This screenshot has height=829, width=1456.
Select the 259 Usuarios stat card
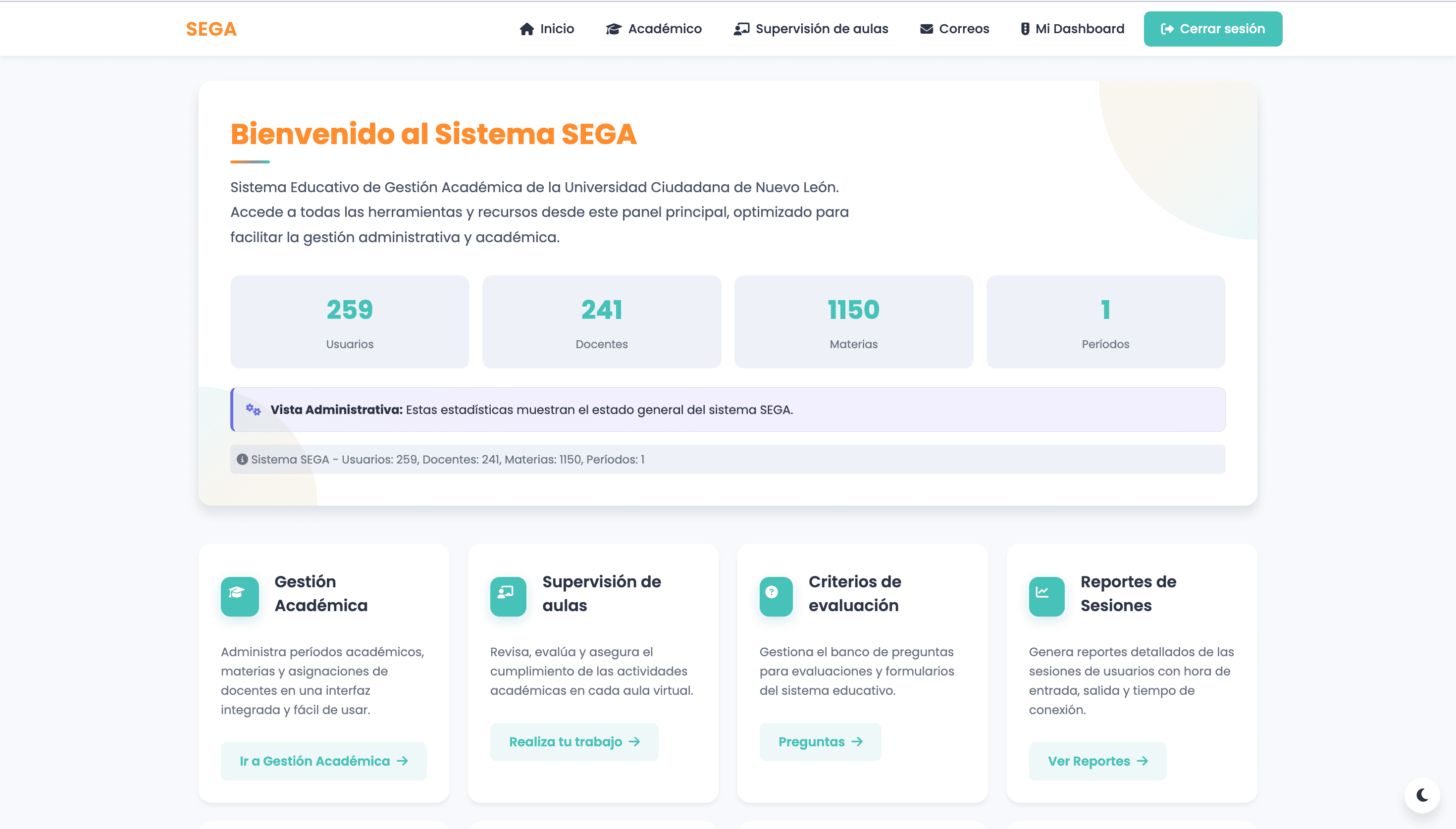350,322
